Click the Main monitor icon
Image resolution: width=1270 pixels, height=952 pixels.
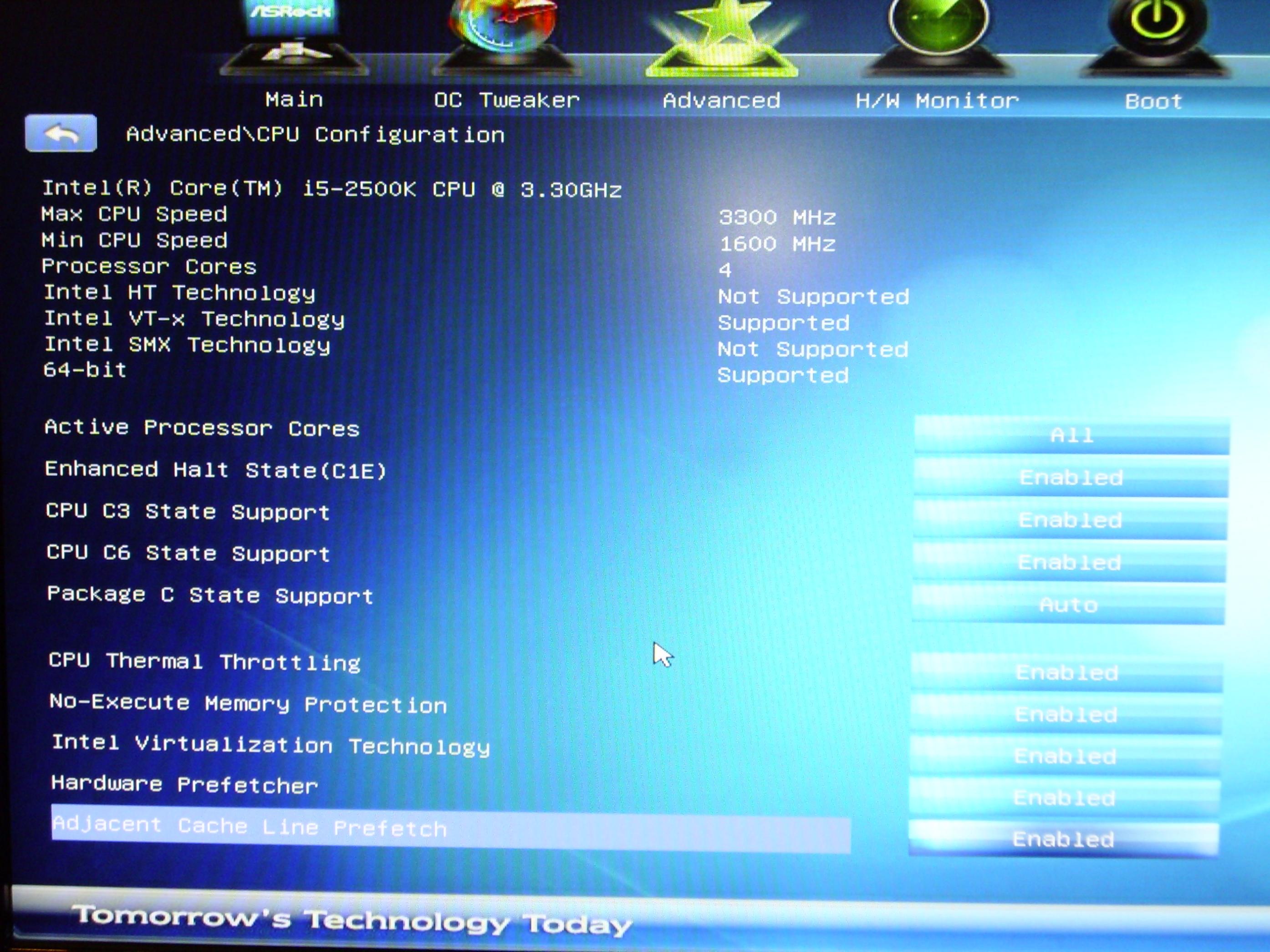[x=294, y=35]
